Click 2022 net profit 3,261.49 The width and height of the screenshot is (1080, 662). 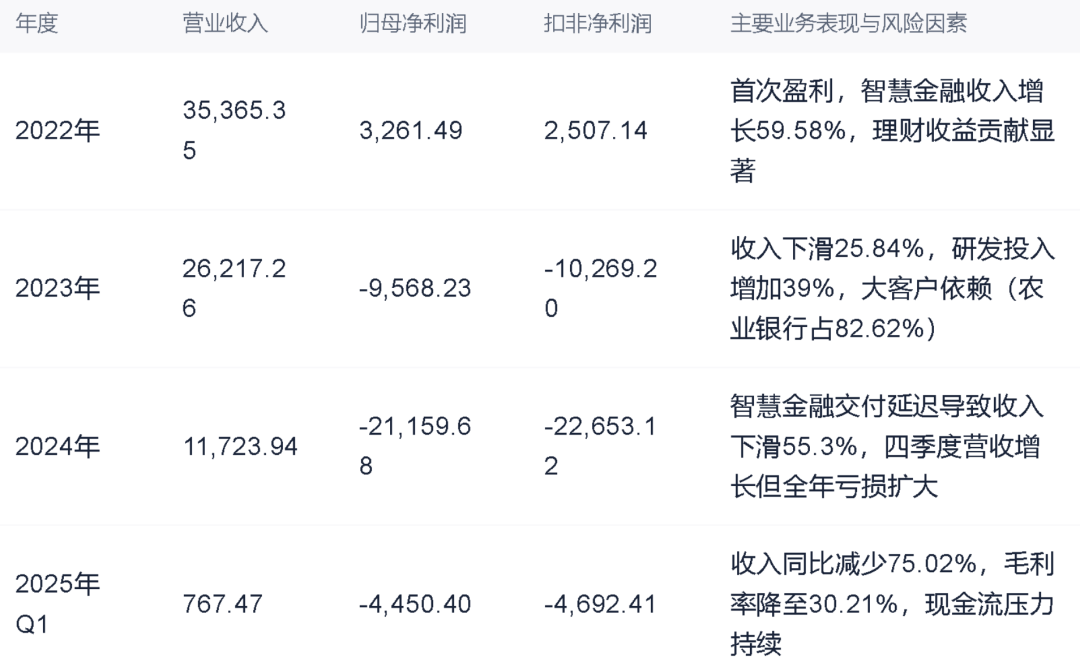(410, 131)
